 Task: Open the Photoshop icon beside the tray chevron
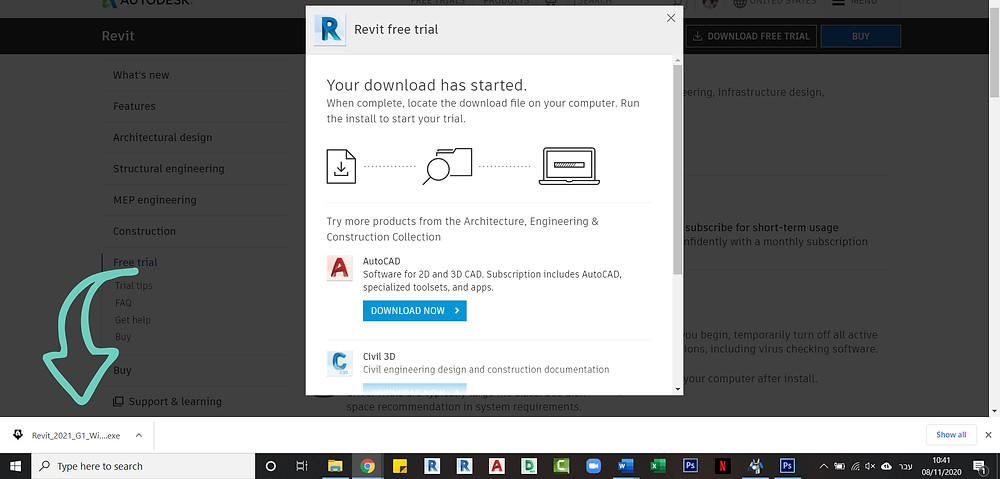(787, 466)
